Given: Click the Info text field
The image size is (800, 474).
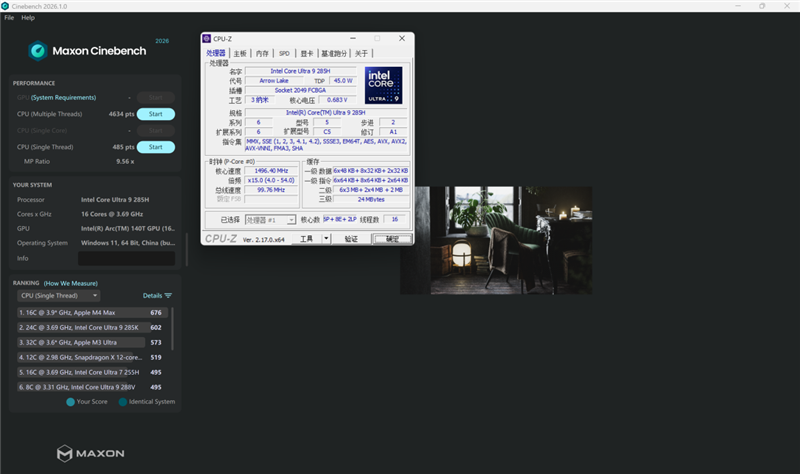Looking at the screenshot, I should click(127, 258).
